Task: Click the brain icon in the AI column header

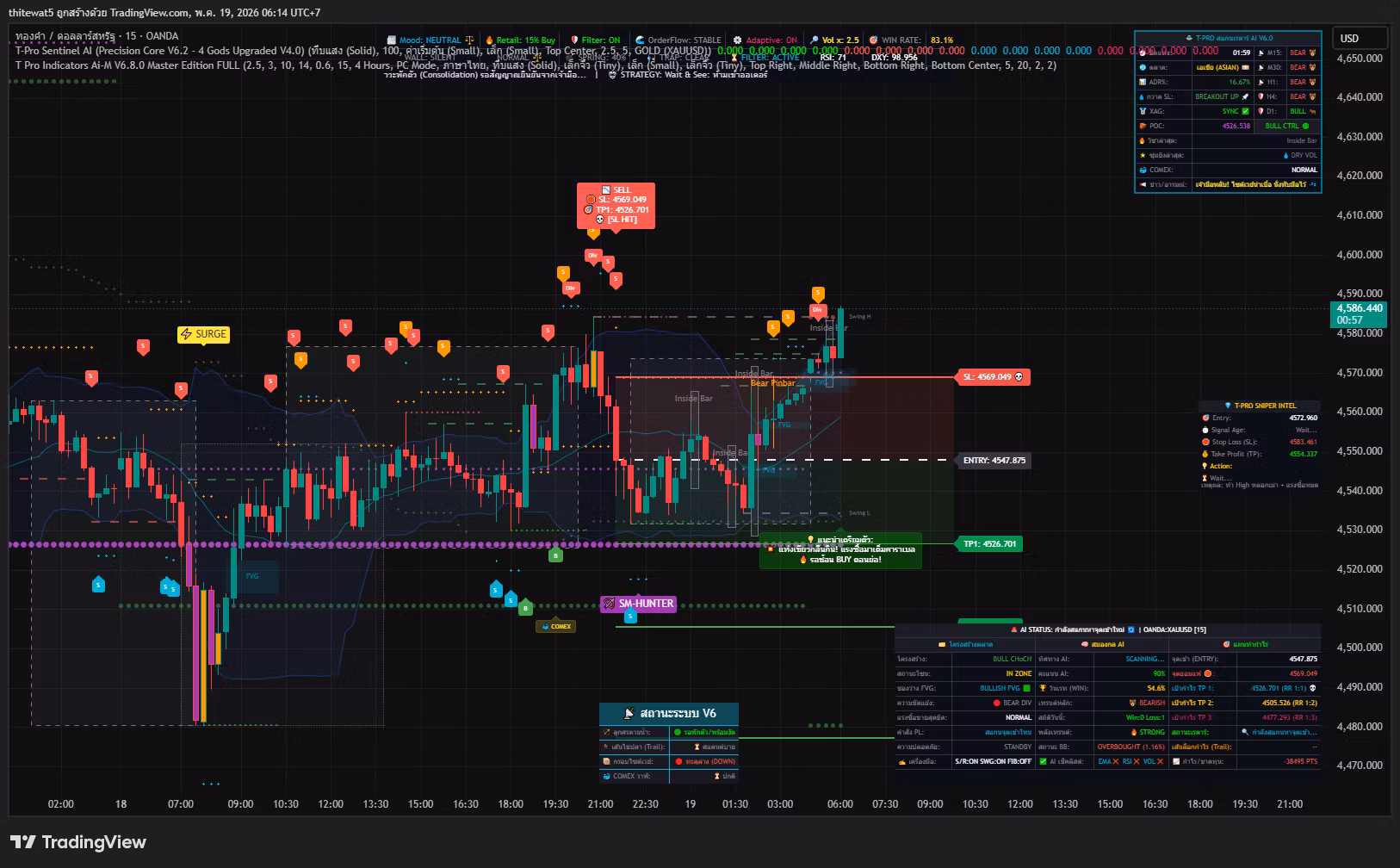Action: (1085, 644)
